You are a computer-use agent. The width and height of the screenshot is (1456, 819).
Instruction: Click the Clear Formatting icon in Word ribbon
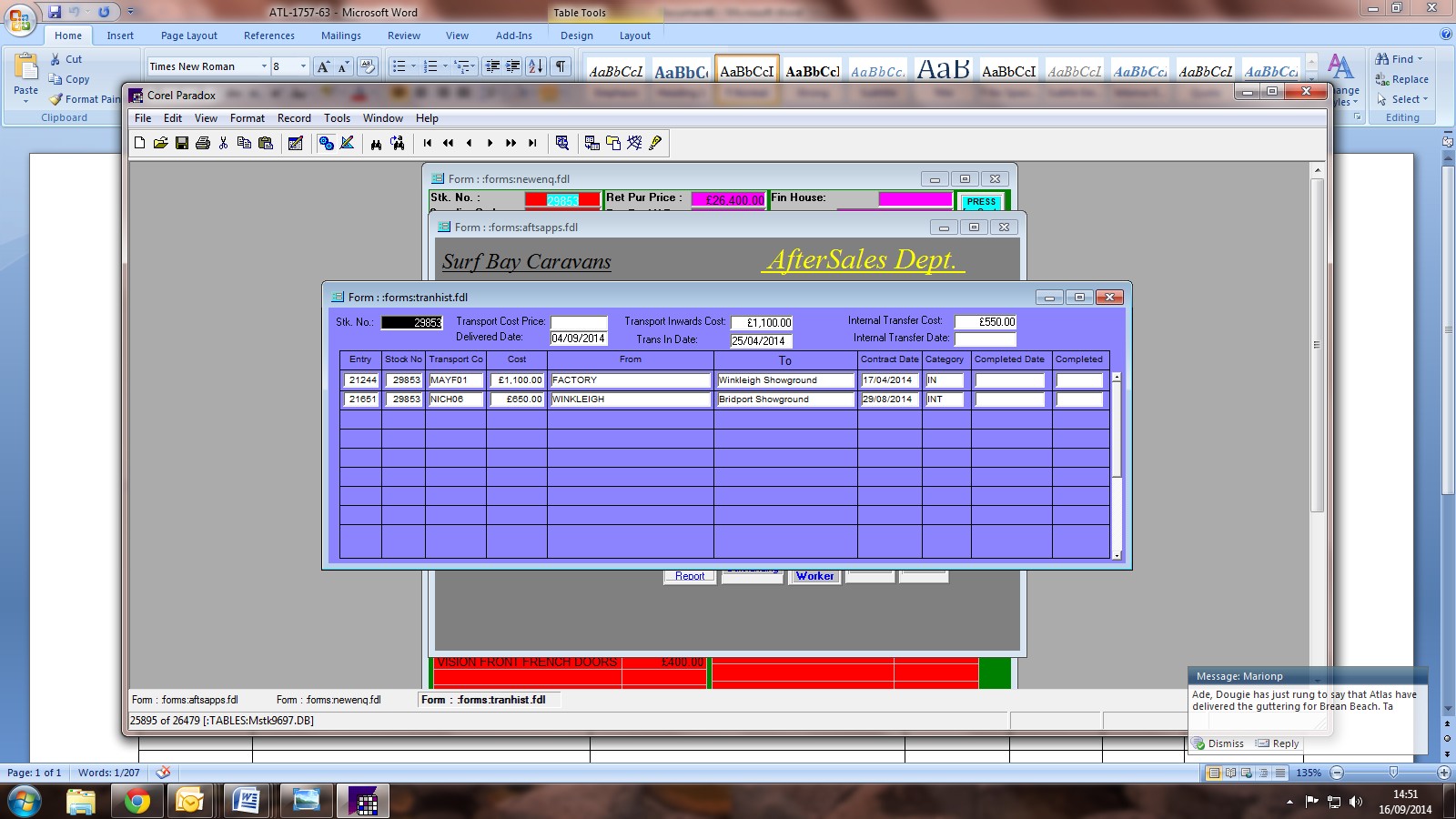coord(368,66)
